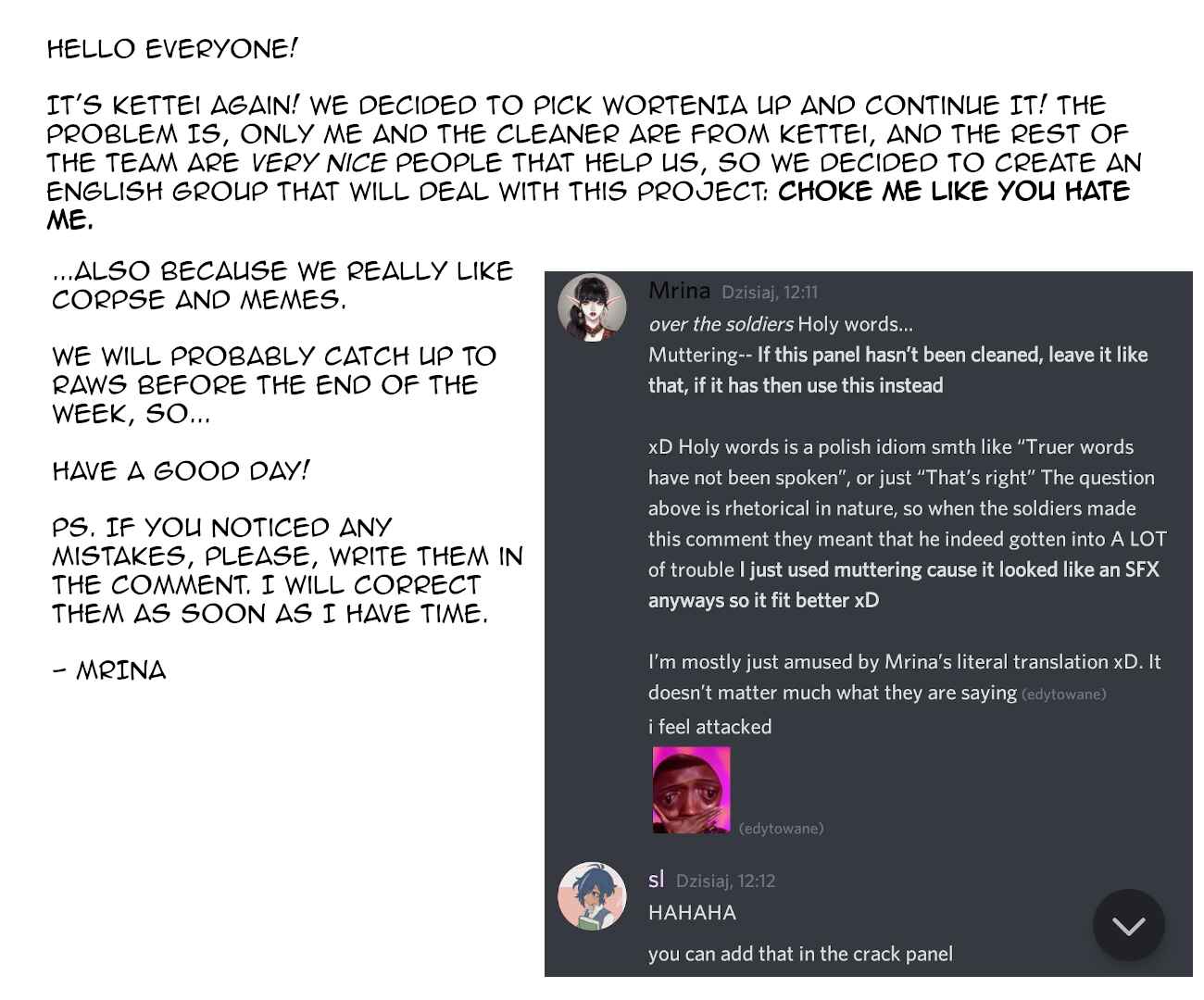Image resolution: width=1204 pixels, height=1000 pixels.
Task: Click the 'i feel attacked' message
Action: tap(709, 727)
